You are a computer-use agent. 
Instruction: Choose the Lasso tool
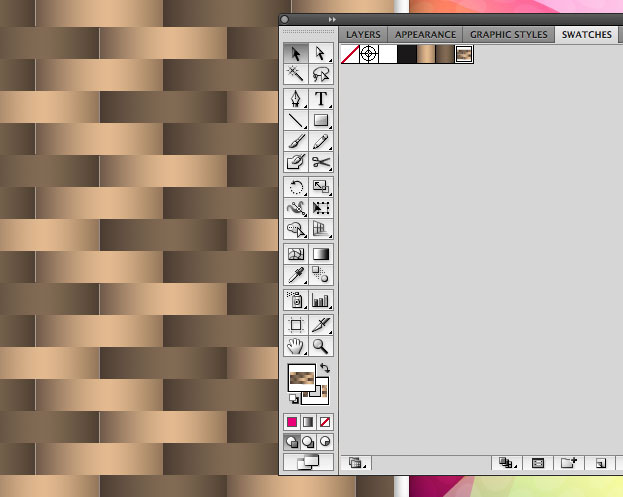click(321, 74)
